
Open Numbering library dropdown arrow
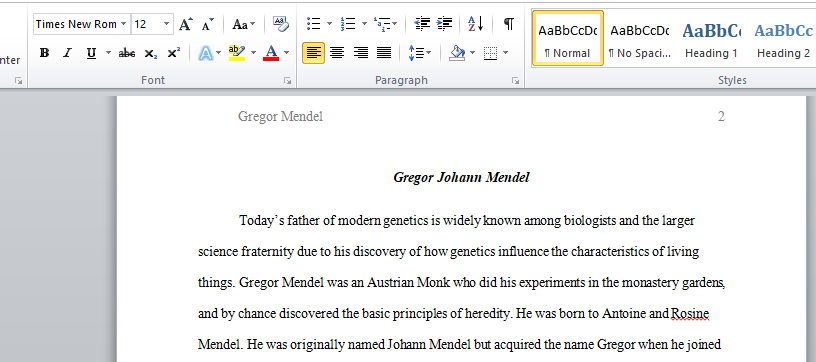point(364,24)
